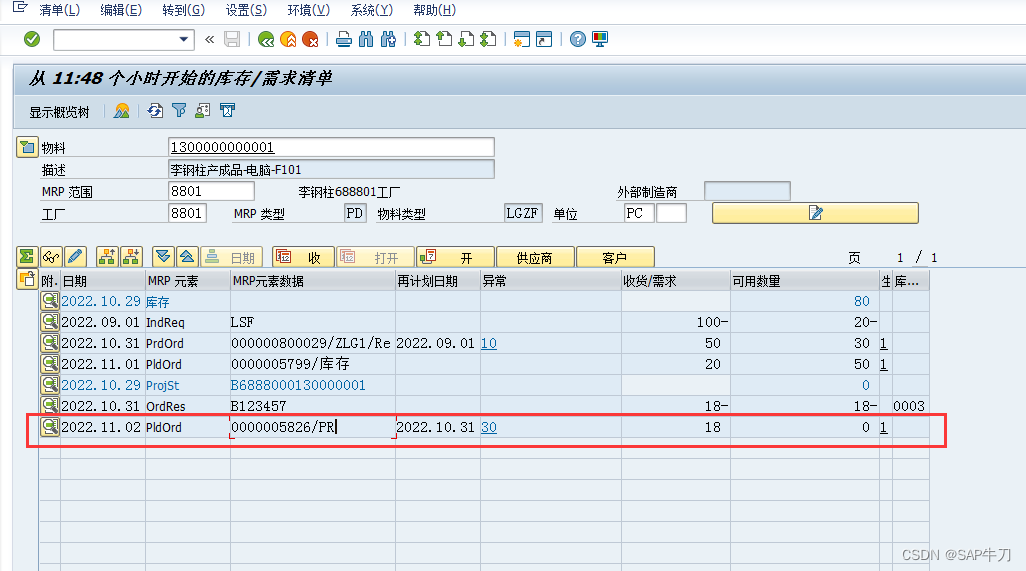Click the wide yellow pencil edit button

[815, 213]
